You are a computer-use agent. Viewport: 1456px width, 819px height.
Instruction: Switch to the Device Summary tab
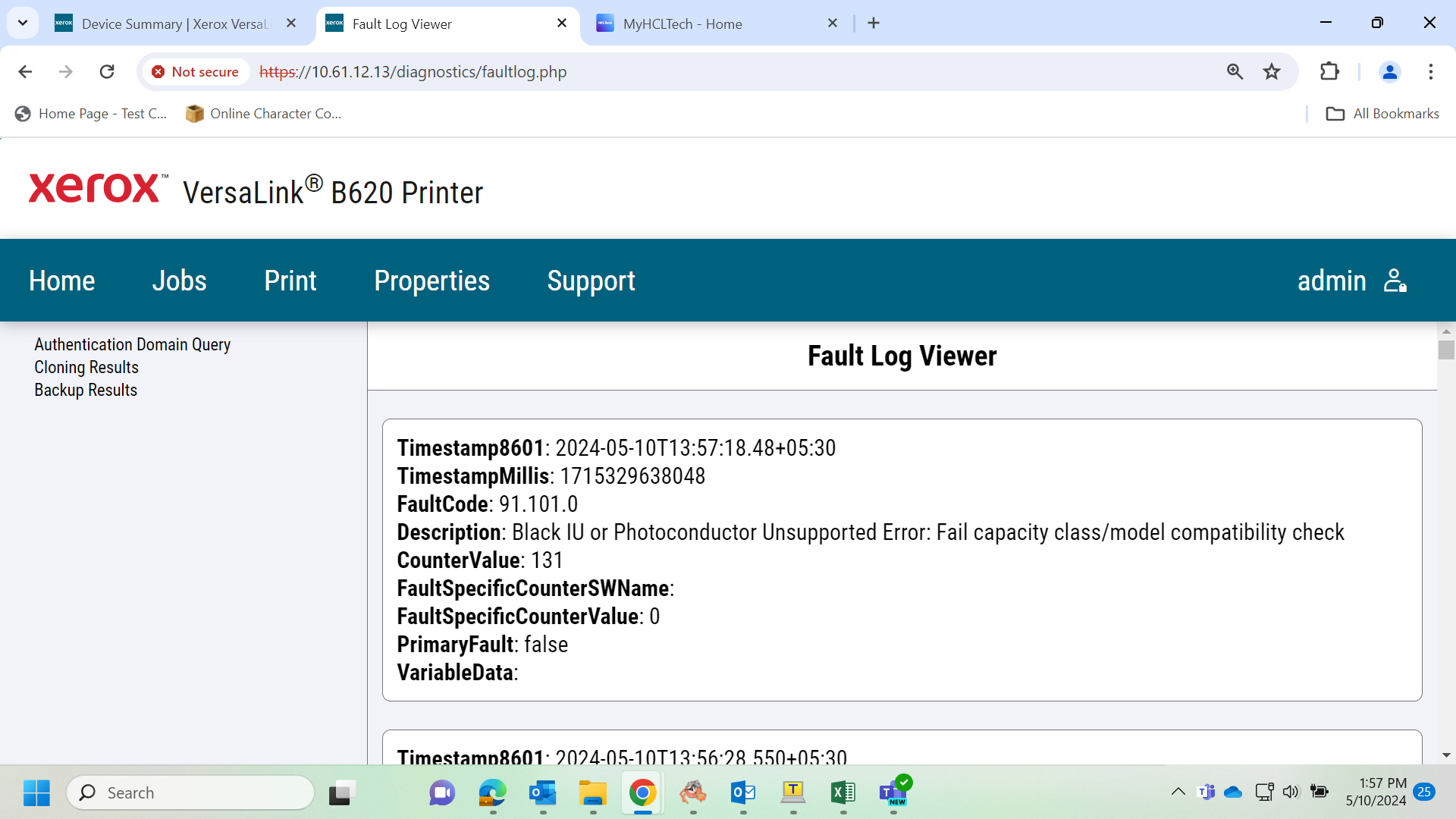174,24
